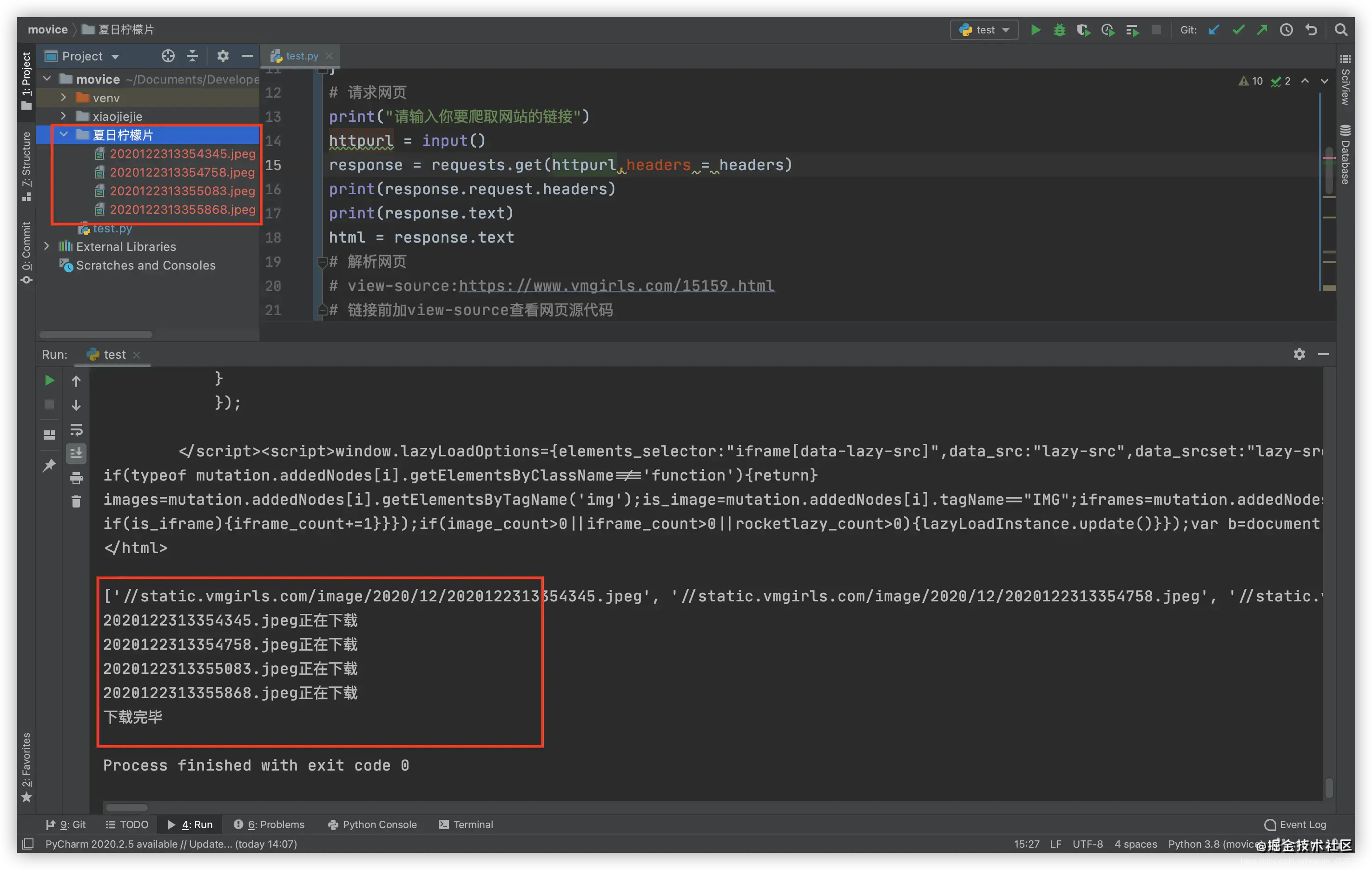1372x870 pixels.
Task: Open Run panel settings gear
Action: click(1299, 355)
